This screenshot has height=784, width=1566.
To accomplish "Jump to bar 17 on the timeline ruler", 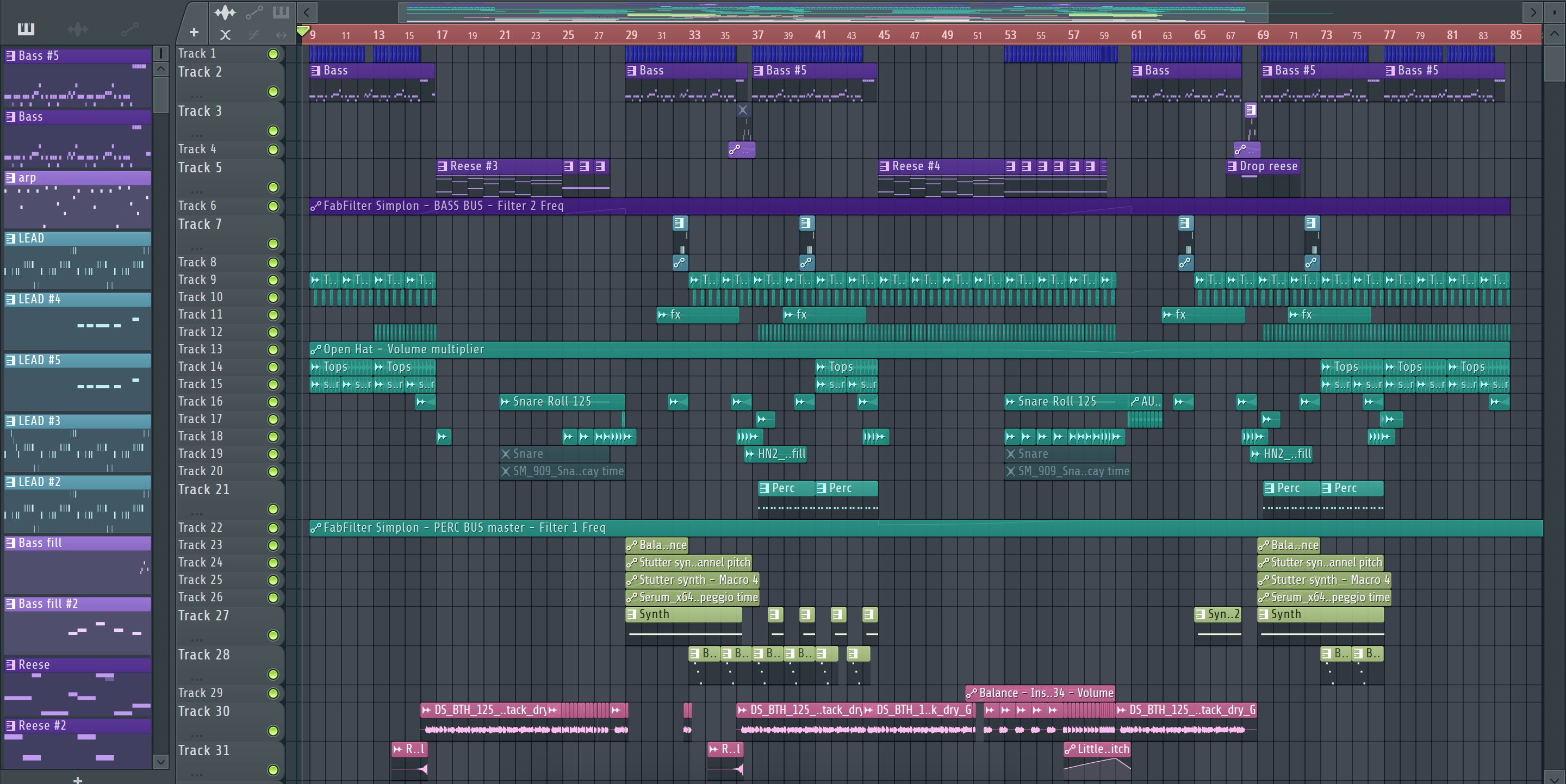I will pyautogui.click(x=442, y=35).
